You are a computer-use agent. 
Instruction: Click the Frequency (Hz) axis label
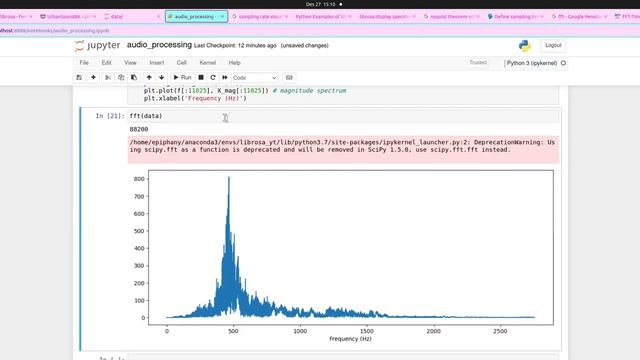click(x=350, y=339)
